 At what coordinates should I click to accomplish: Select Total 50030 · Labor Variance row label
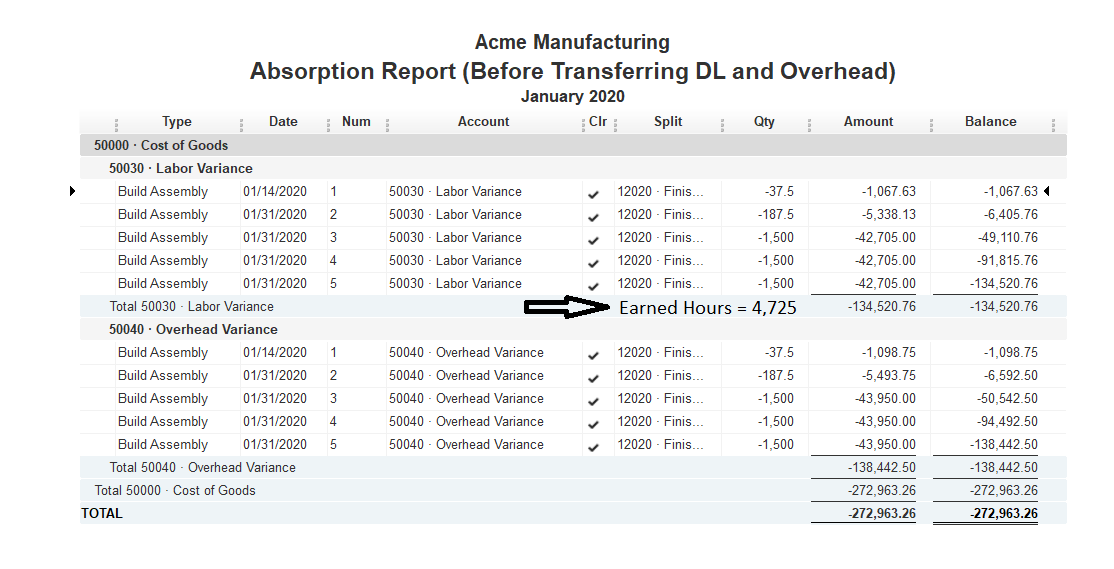(191, 307)
